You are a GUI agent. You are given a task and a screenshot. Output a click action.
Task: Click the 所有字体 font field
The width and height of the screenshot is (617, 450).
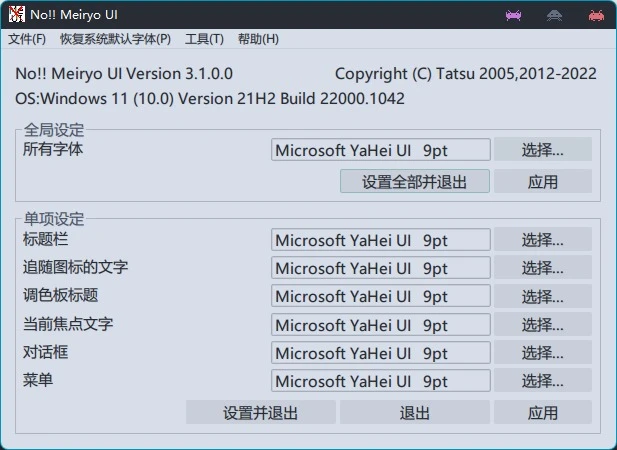[381, 149]
